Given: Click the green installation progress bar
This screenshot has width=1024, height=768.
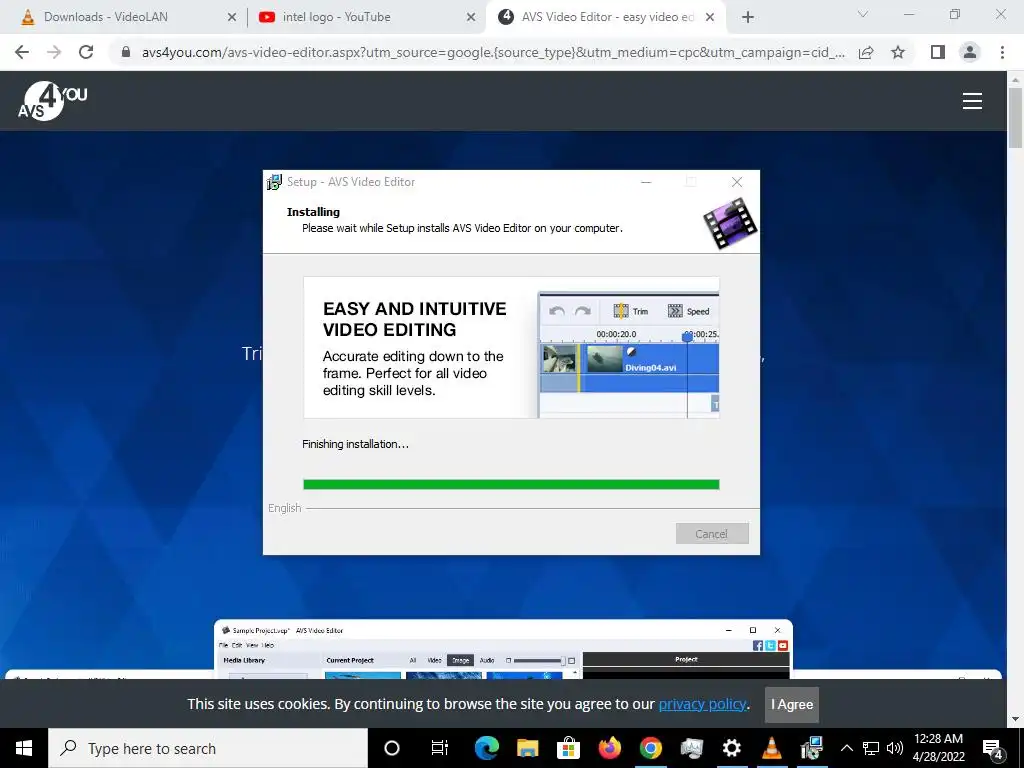Looking at the screenshot, I should (x=511, y=485).
